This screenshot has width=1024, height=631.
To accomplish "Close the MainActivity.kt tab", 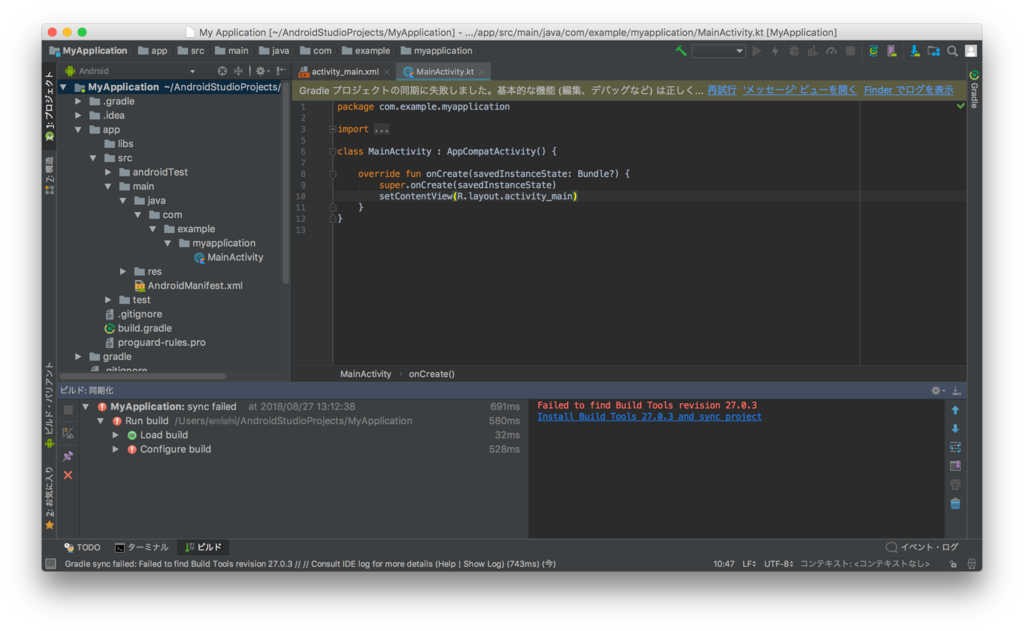I will [x=482, y=72].
